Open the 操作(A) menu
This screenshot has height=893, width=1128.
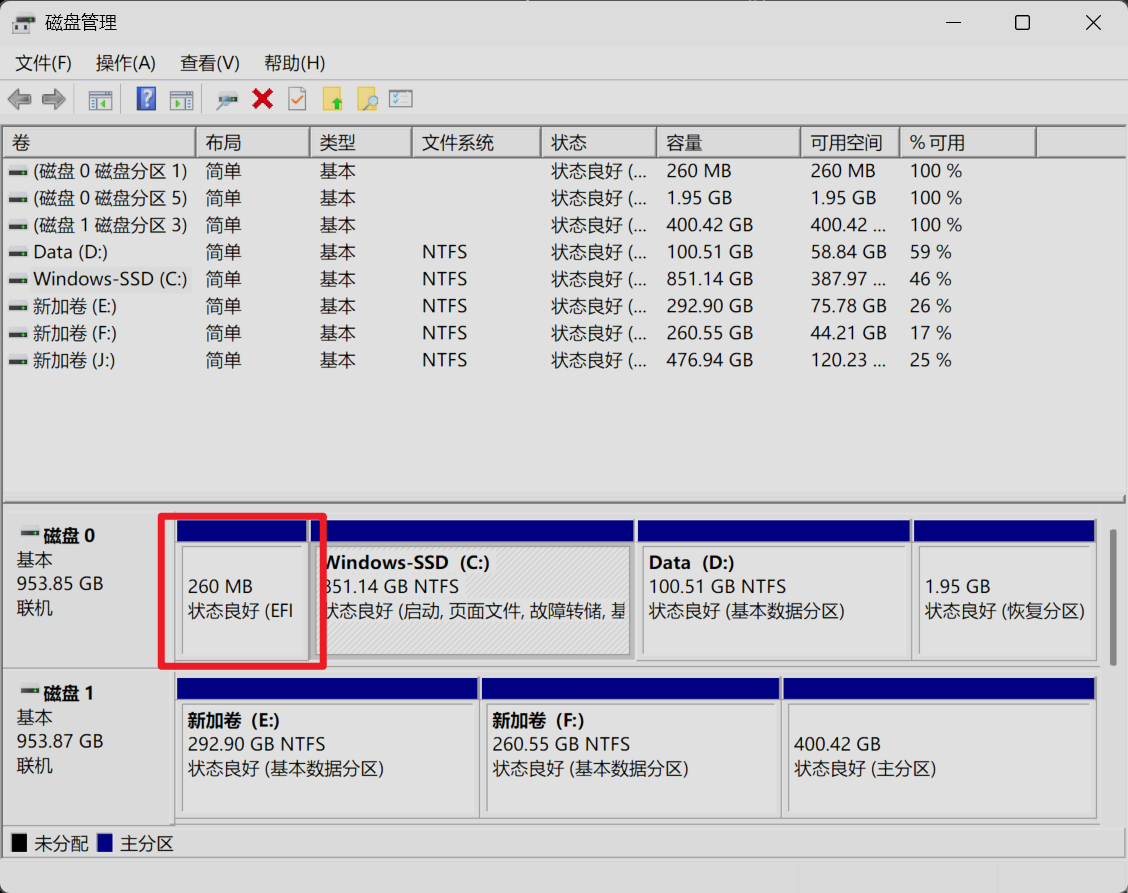(x=125, y=63)
